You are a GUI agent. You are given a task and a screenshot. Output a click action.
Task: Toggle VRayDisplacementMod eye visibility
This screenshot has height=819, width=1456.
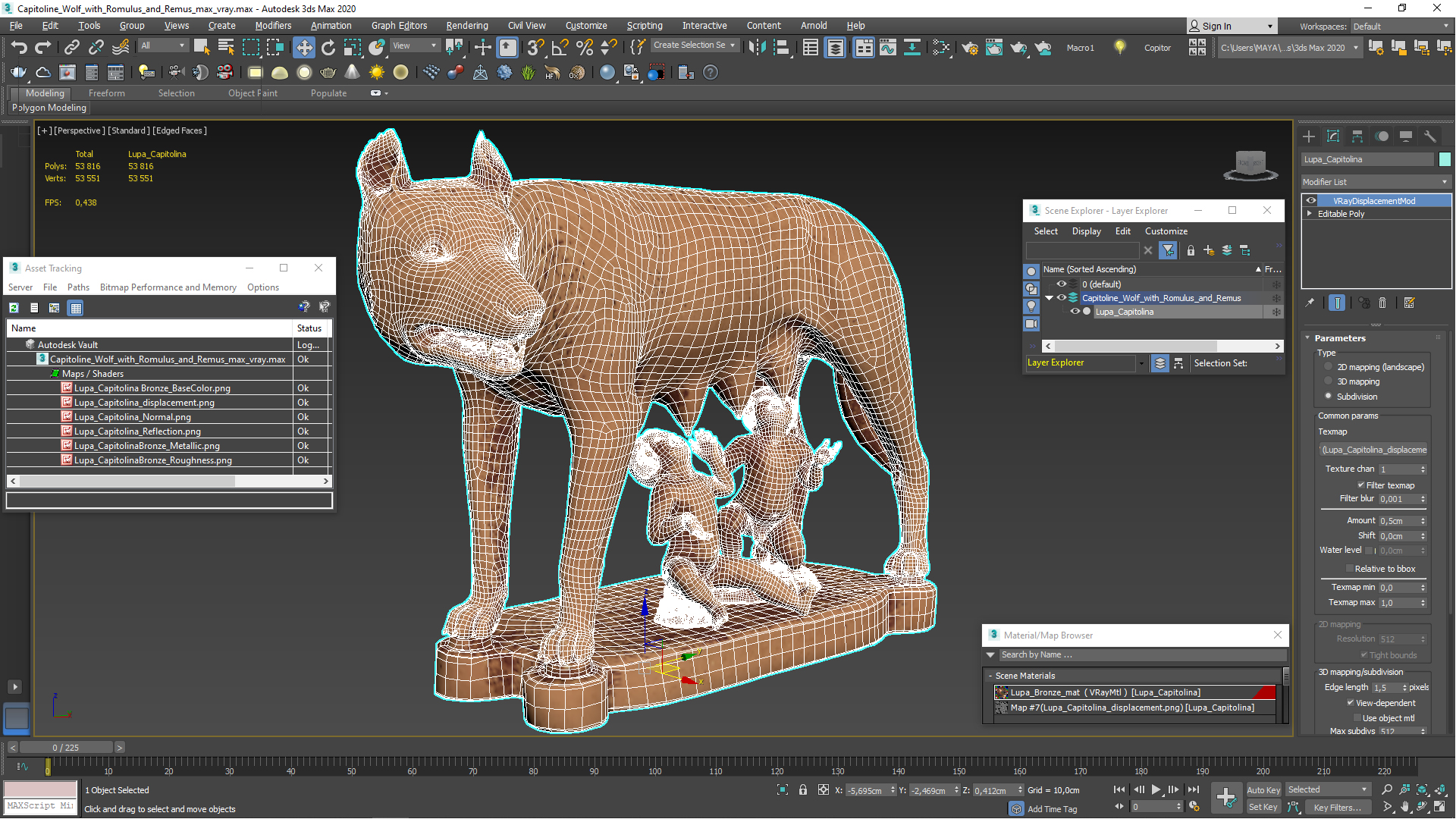click(x=1311, y=201)
